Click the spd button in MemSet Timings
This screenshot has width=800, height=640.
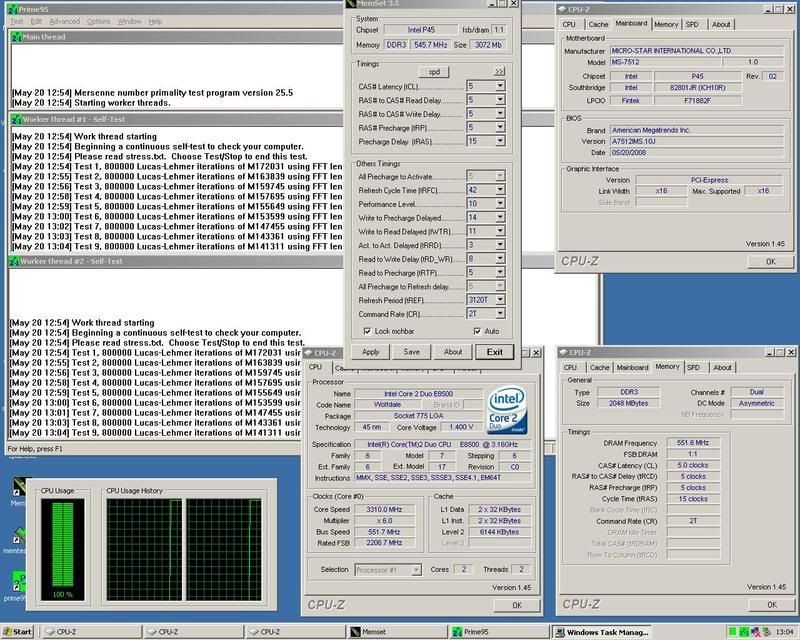click(x=434, y=72)
